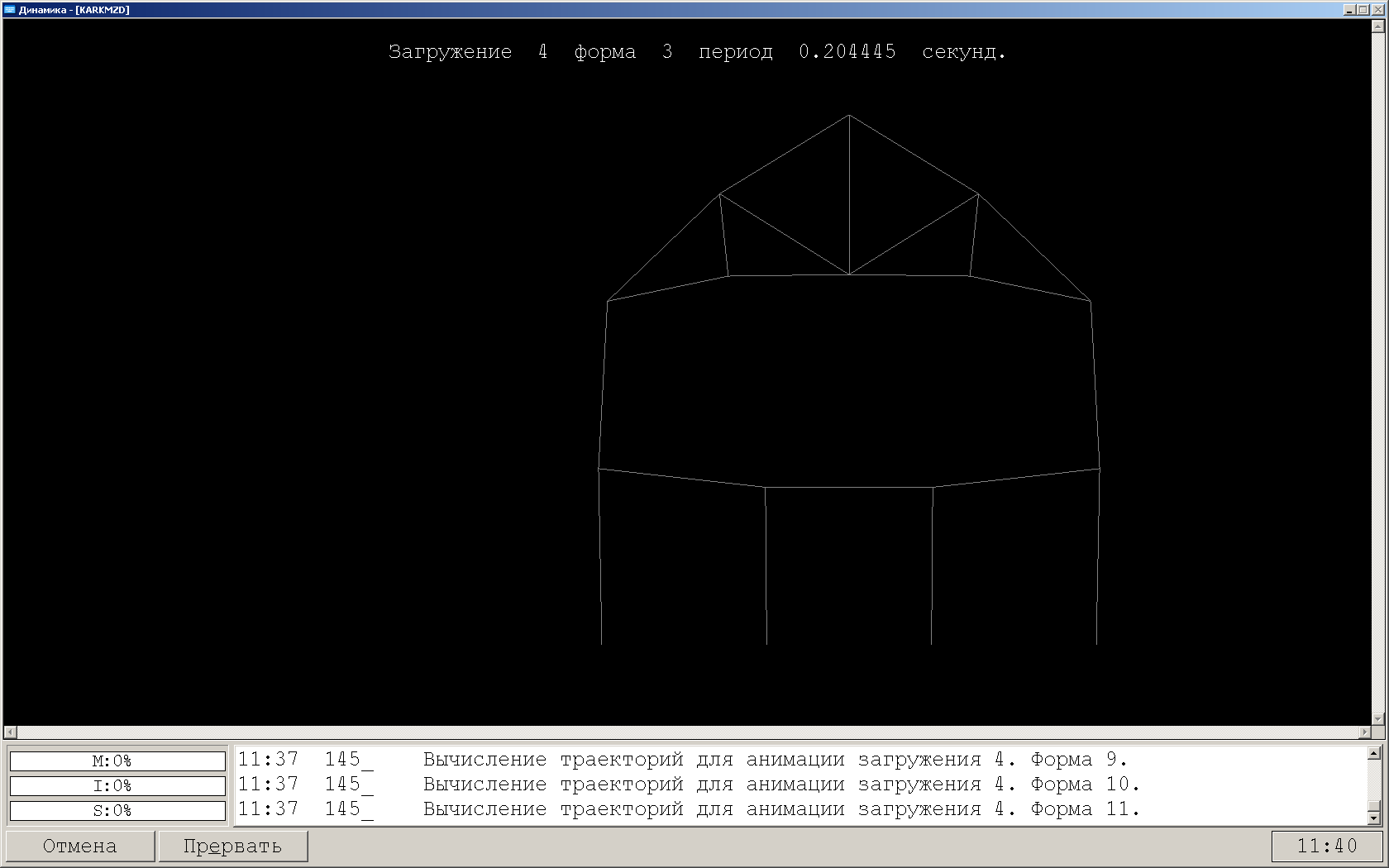Click the period value 0.204445
The image size is (1389, 868).
847,51
